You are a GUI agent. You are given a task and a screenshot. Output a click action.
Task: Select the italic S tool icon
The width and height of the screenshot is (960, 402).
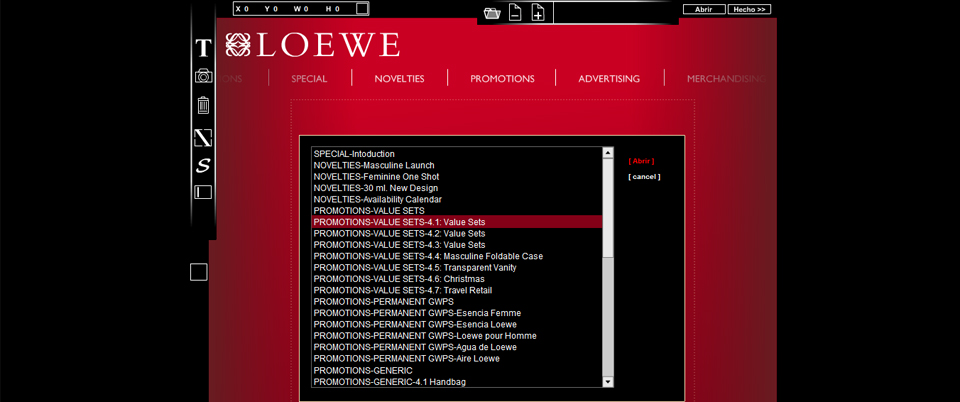tap(203, 165)
